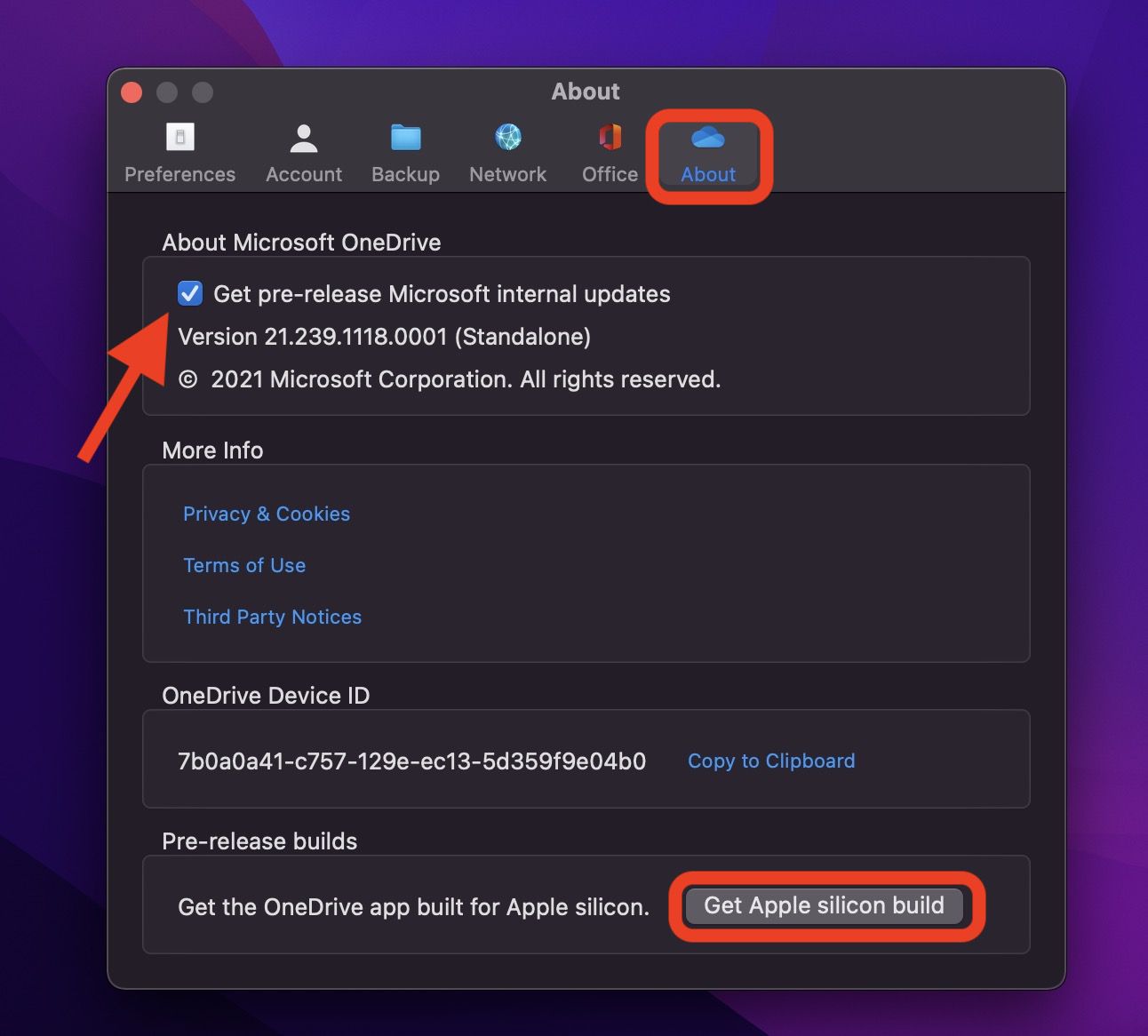The width and height of the screenshot is (1148, 1036).
Task: Copy device ID with Copy to Clipboard
Action: [771, 761]
